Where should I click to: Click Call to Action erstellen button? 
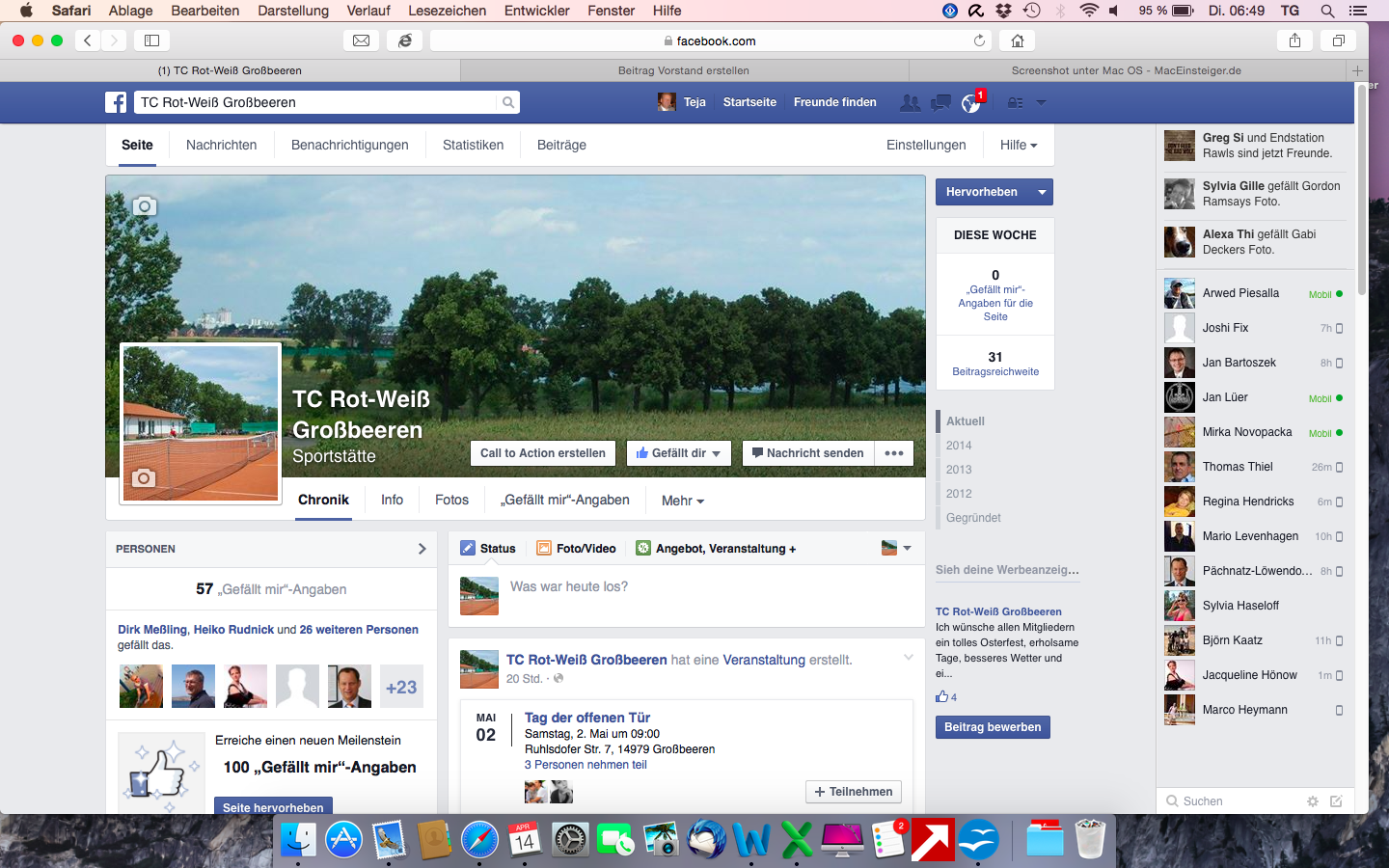(543, 453)
